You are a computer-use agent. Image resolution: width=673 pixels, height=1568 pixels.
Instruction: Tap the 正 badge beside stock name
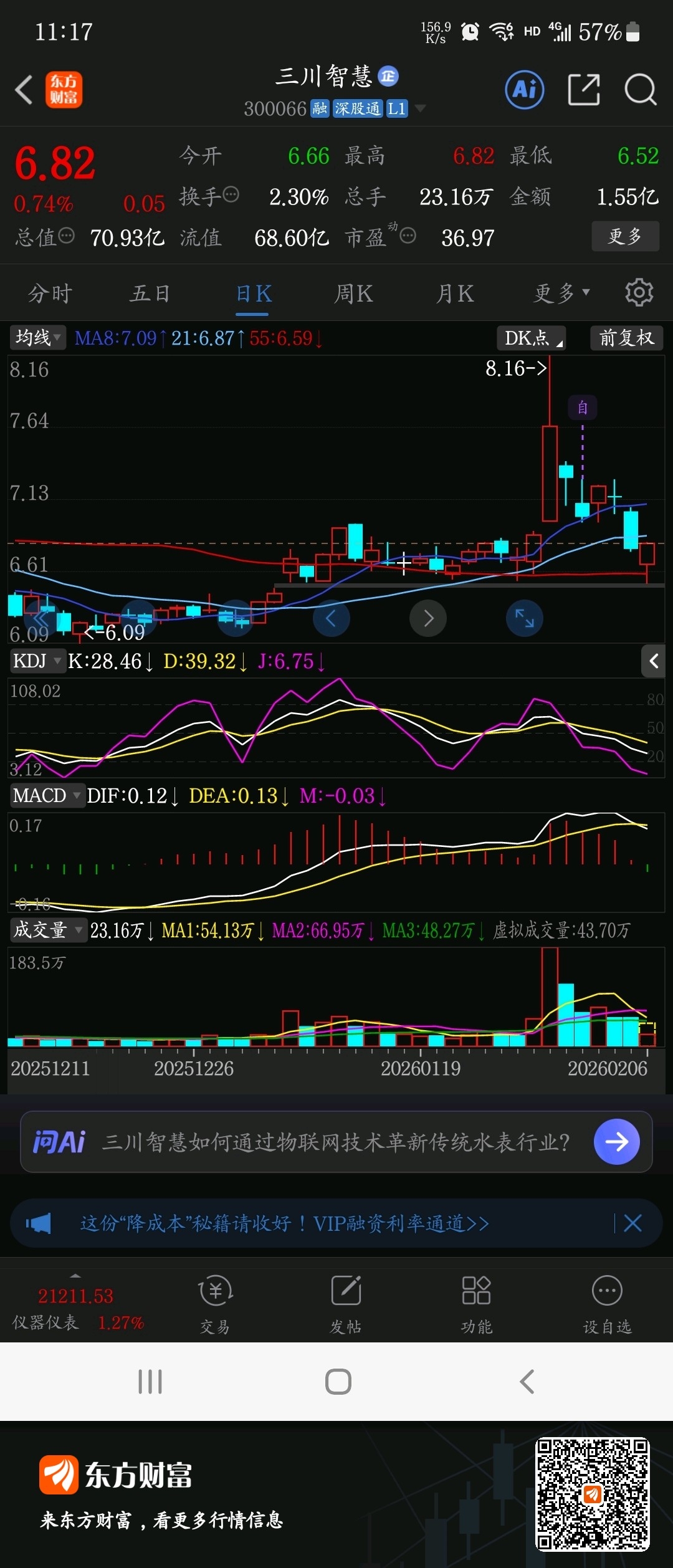click(x=388, y=76)
